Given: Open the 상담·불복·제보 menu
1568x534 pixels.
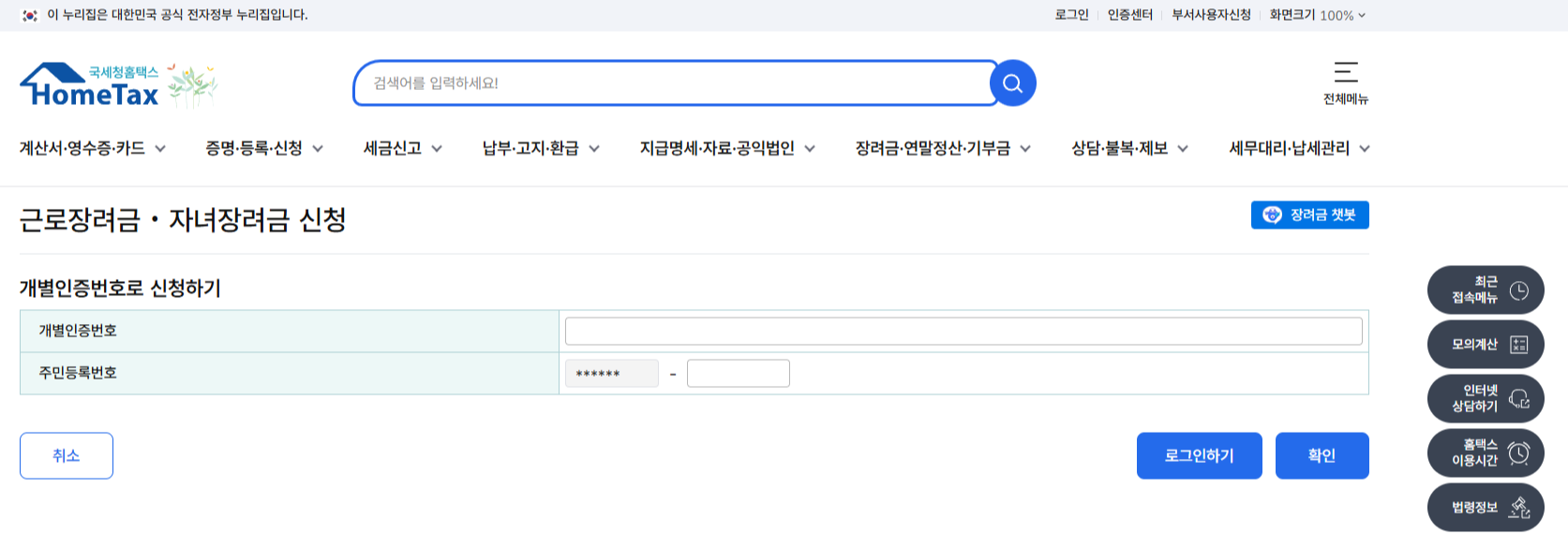Looking at the screenshot, I should click(x=1120, y=148).
